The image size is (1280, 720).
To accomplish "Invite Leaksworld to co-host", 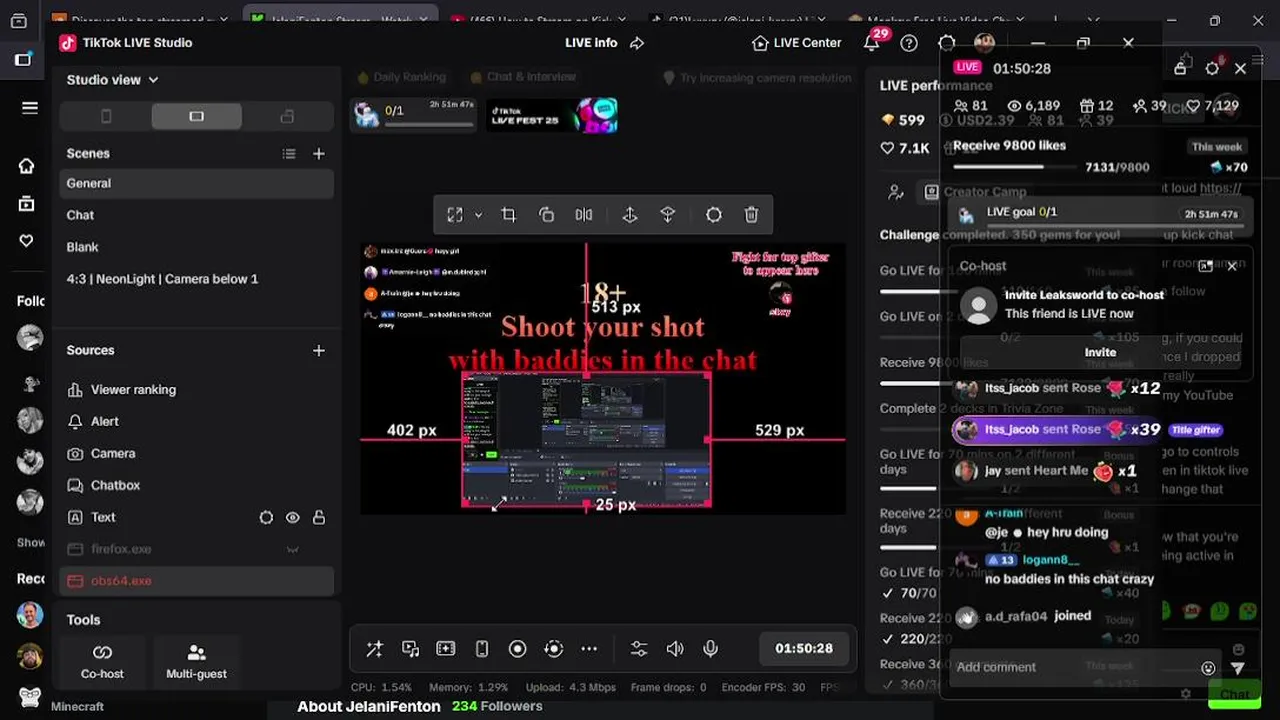I will coord(1100,352).
